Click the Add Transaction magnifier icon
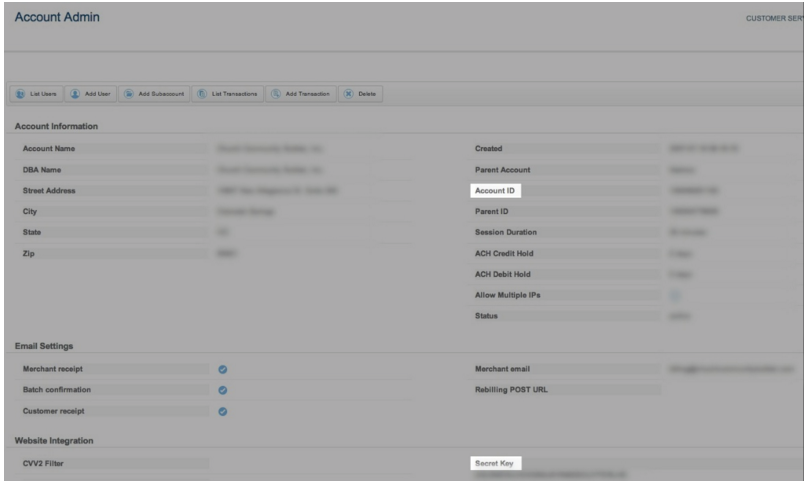 tap(276, 94)
